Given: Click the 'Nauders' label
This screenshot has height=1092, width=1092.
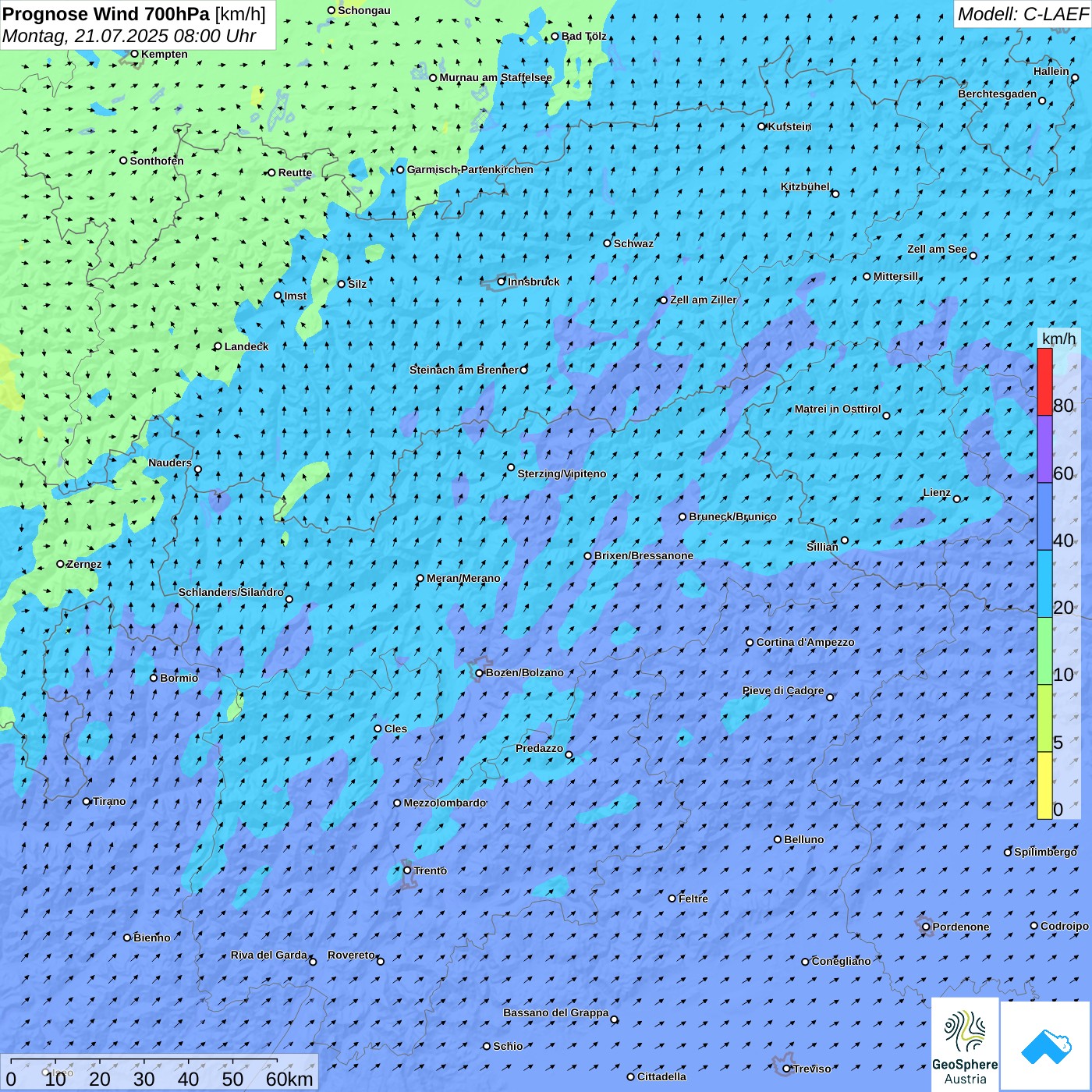Looking at the screenshot, I should pos(170,463).
